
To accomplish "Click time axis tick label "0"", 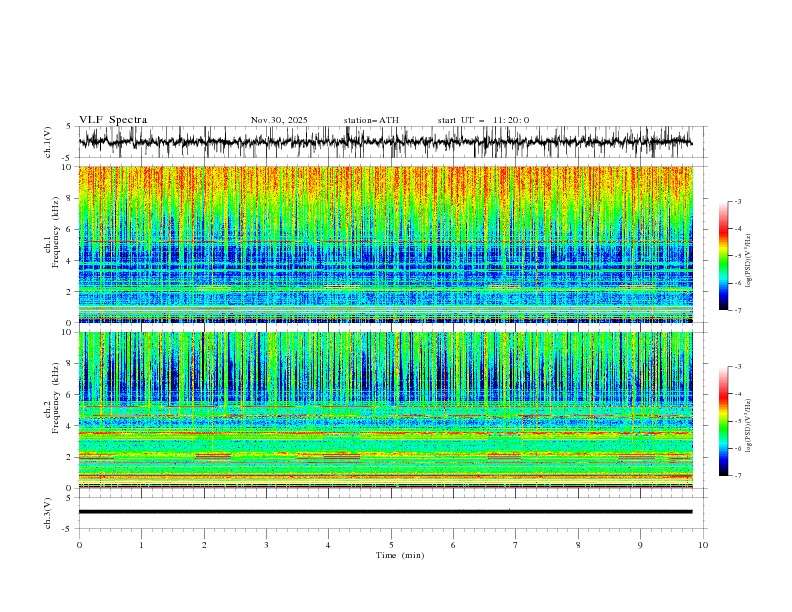I will click(x=79, y=545).
